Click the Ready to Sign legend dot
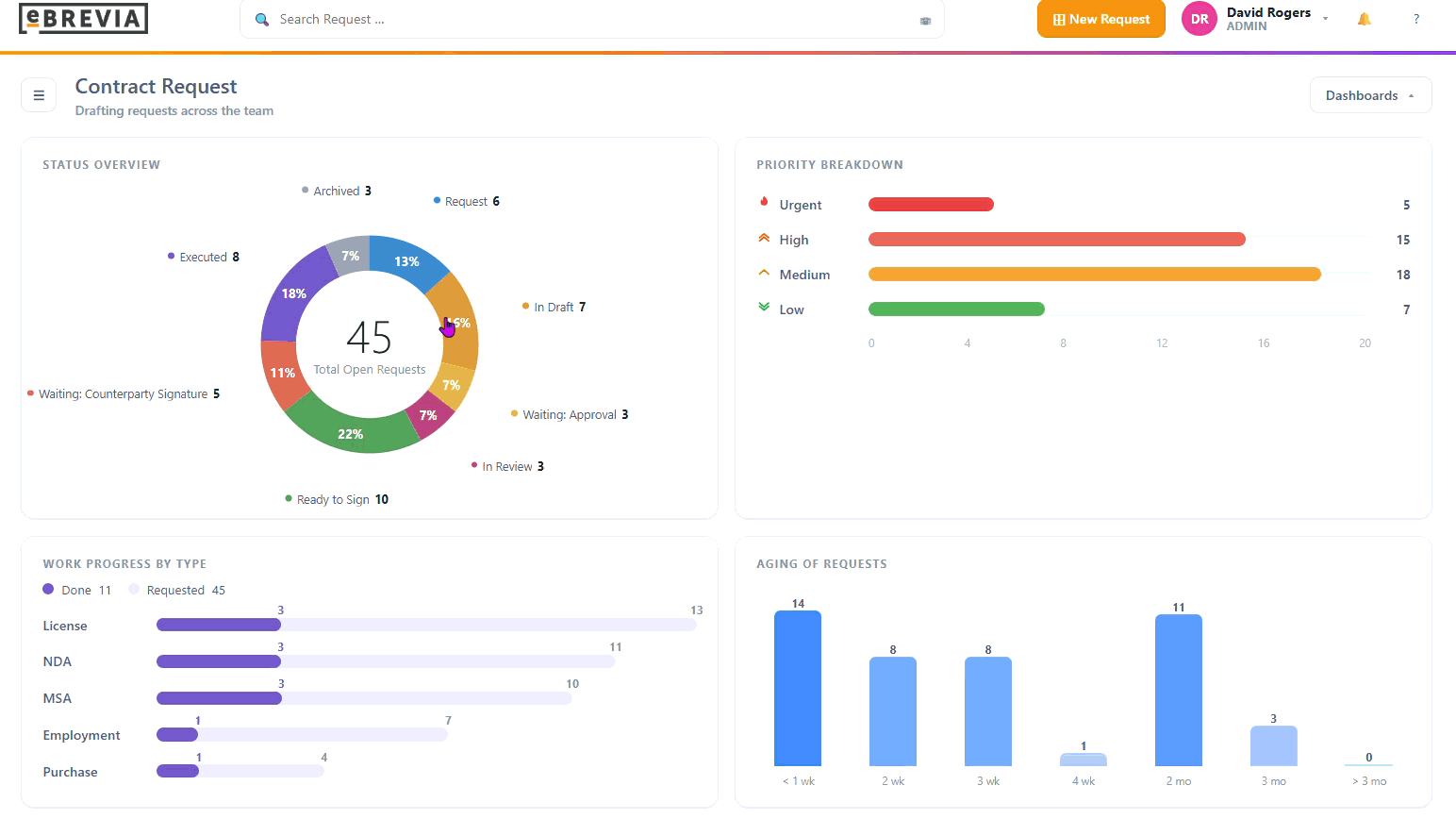This screenshot has height=819, width=1456. 289,498
